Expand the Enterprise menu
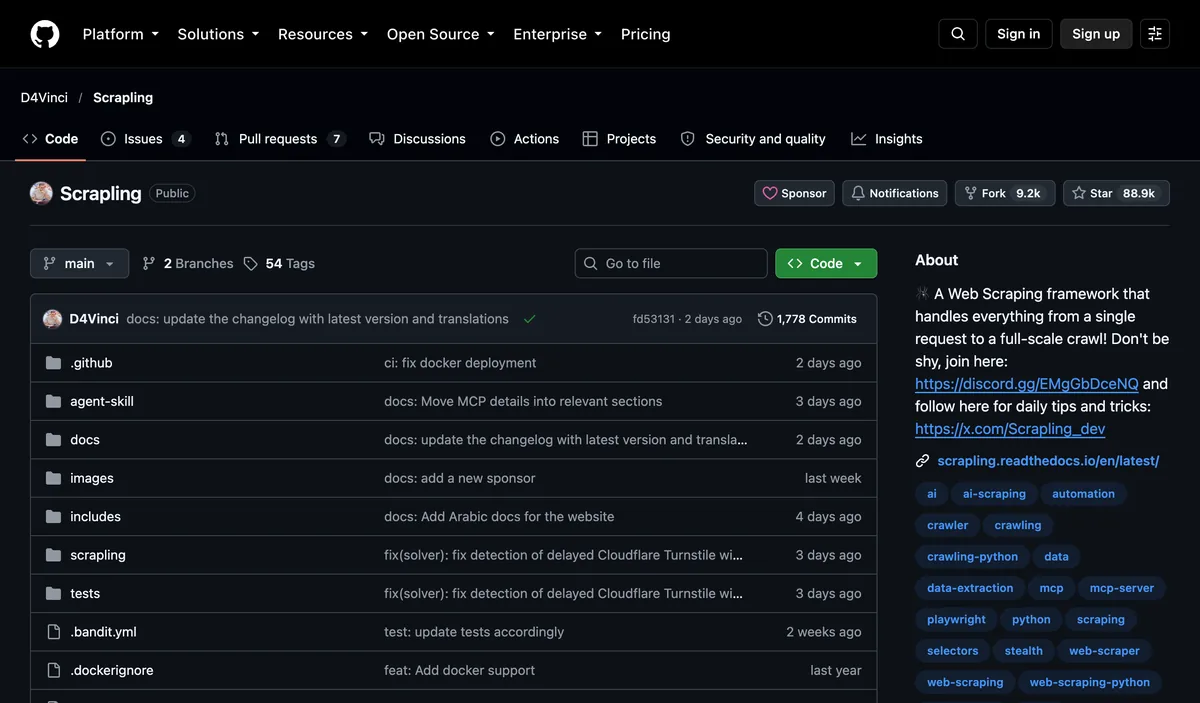1200x703 pixels. coord(558,34)
